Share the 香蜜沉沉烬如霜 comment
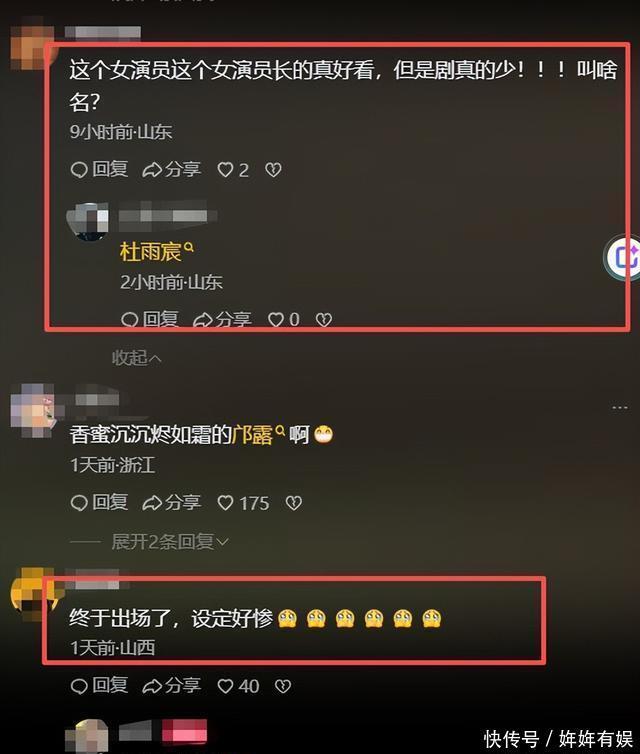Image resolution: width=640 pixels, height=754 pixels. click(172, 503)
